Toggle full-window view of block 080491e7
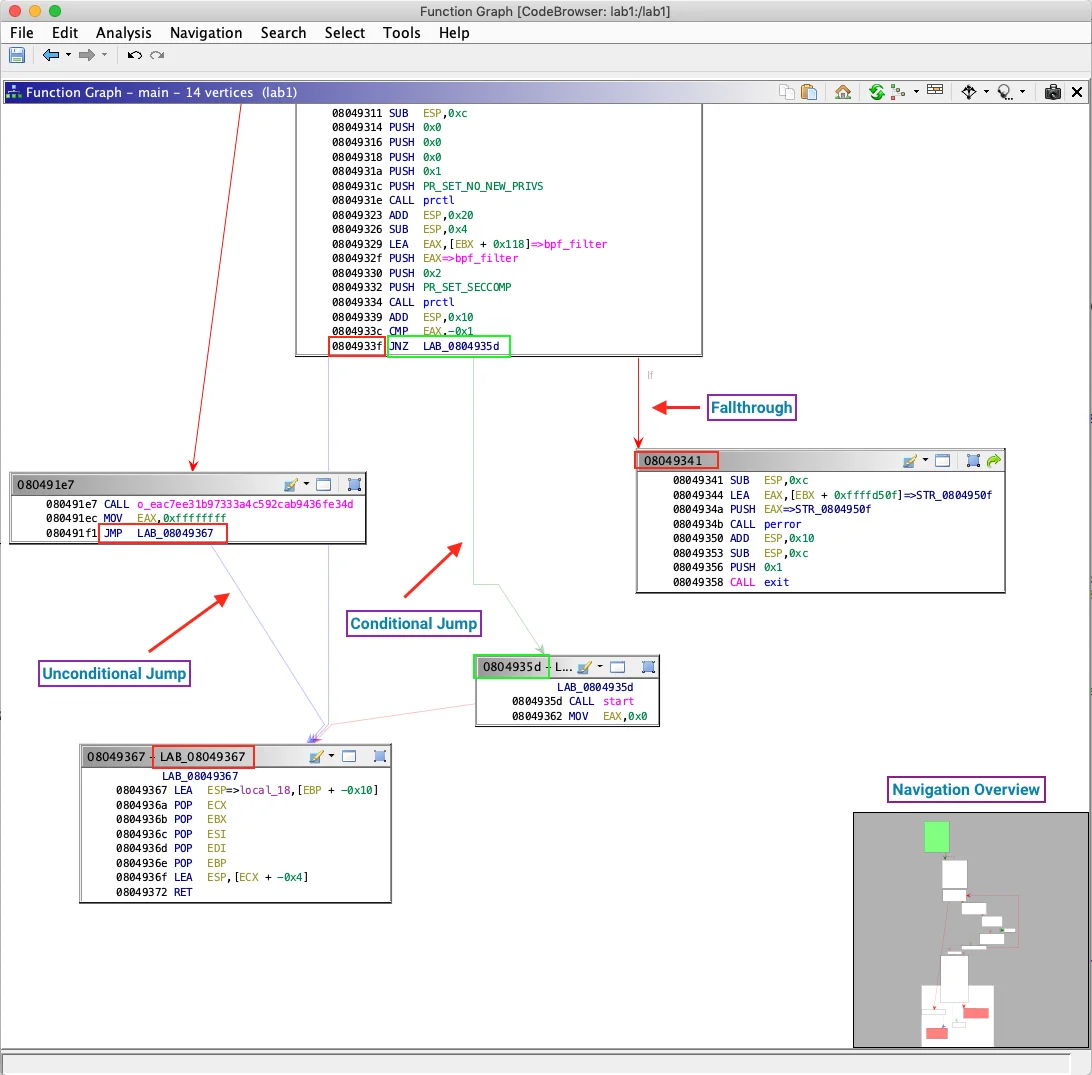Screen dimensions: 1092x1075 (323, 484)
